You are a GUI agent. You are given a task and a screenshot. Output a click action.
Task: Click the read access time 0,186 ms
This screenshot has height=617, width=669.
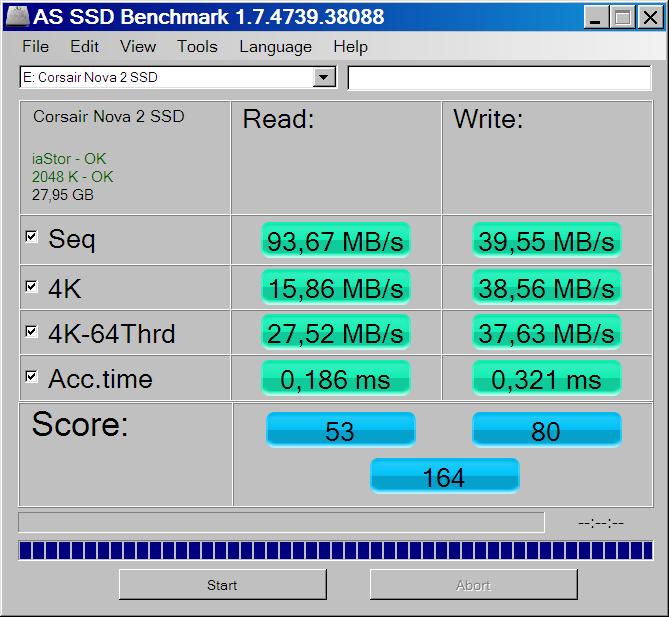pos(335,378)
